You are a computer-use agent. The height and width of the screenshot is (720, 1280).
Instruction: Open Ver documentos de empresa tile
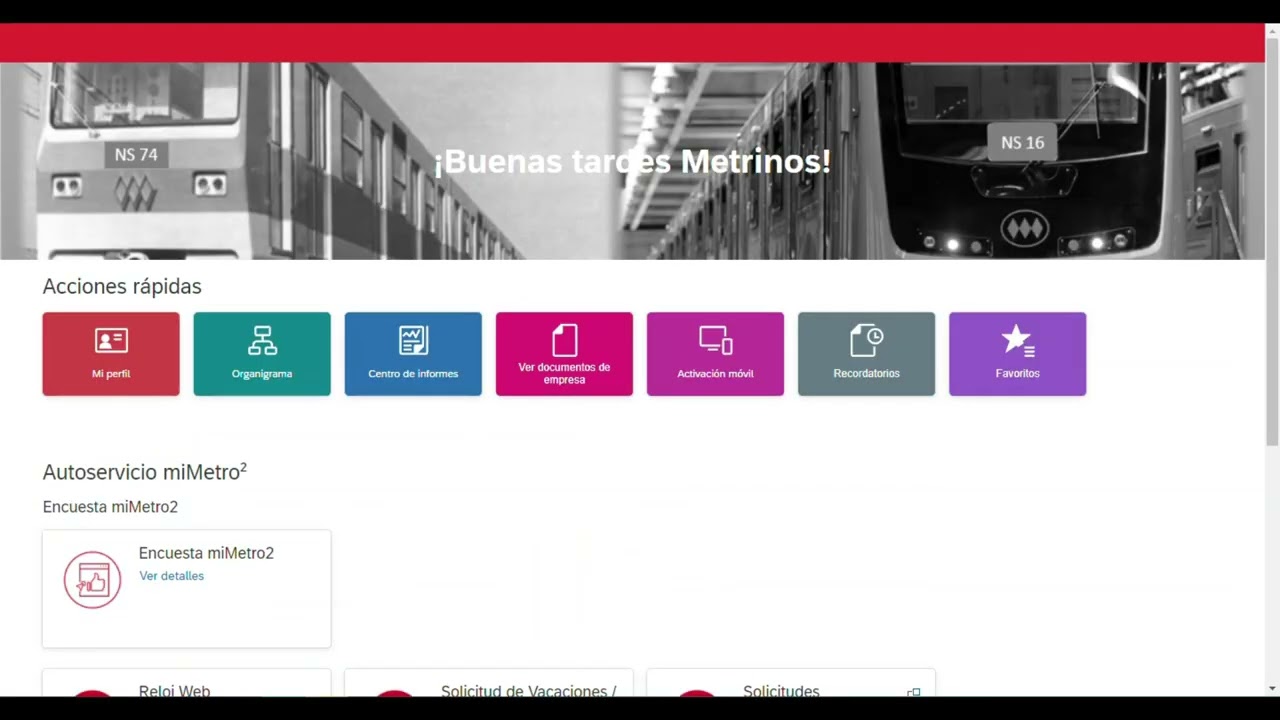coord(564,354)
